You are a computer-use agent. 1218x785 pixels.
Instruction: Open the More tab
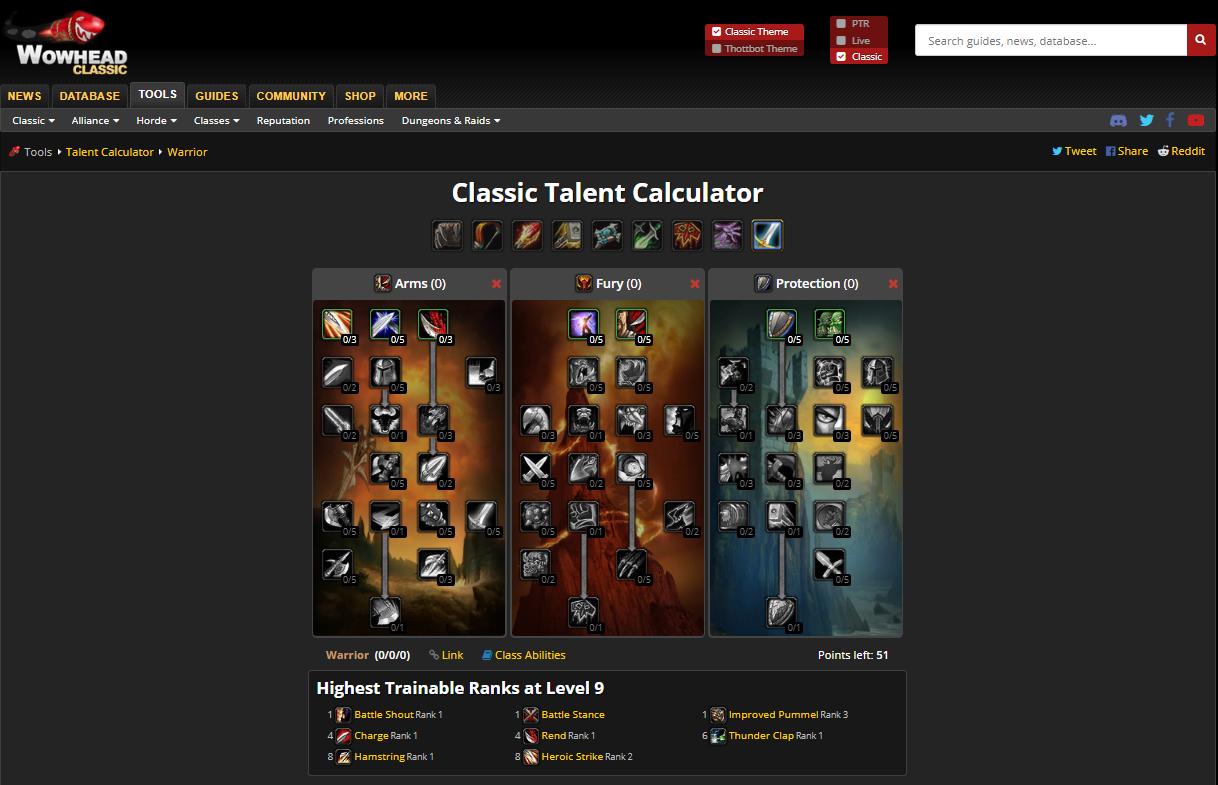coord(410,96)
